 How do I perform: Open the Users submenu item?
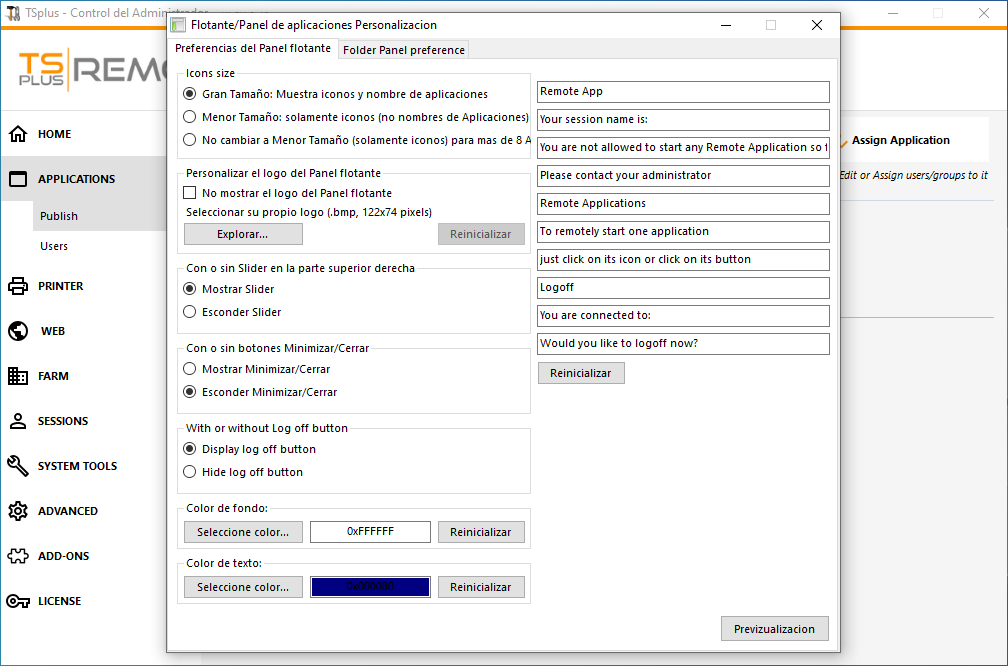tap(54, 246)
